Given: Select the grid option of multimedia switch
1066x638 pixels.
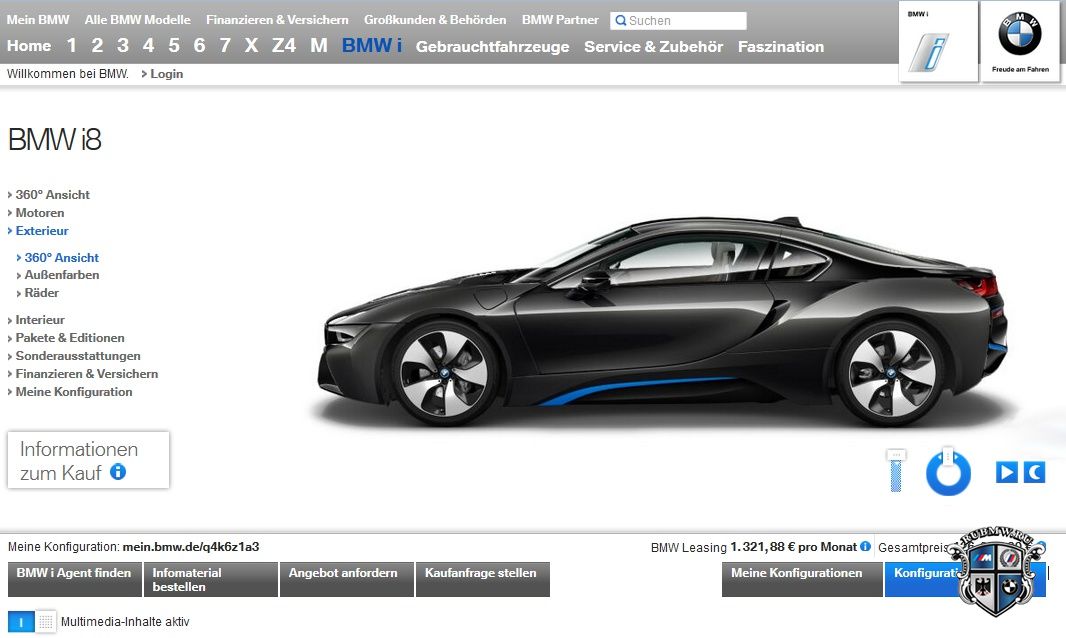Looking at the screenshot, I should pos(46,622).
